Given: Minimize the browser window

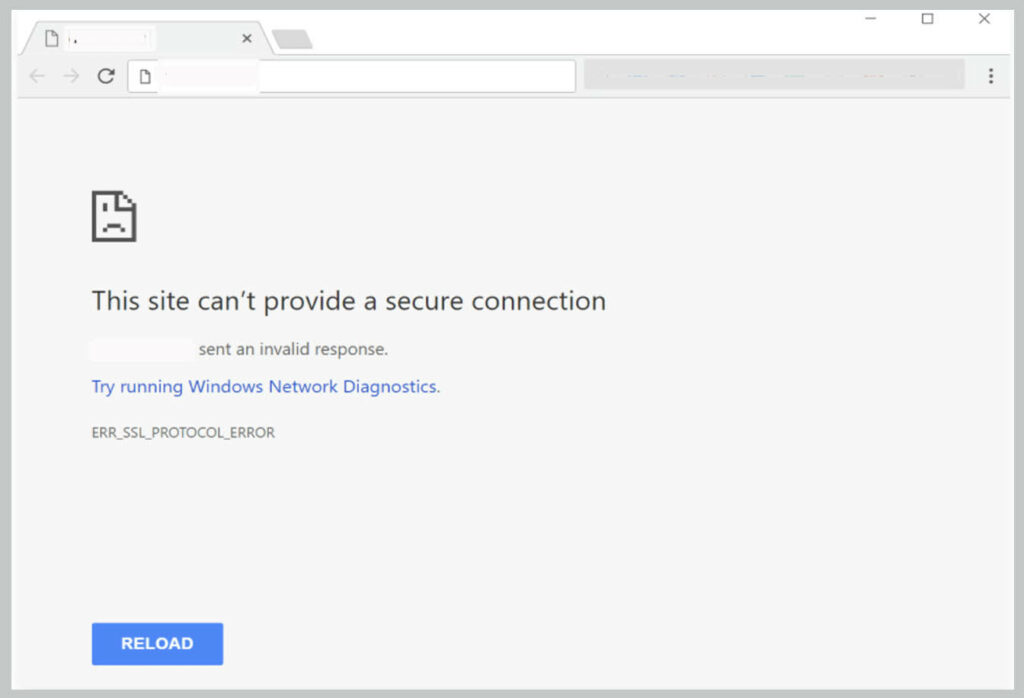Looking at the screenshot, I should [x=872, y=18].
